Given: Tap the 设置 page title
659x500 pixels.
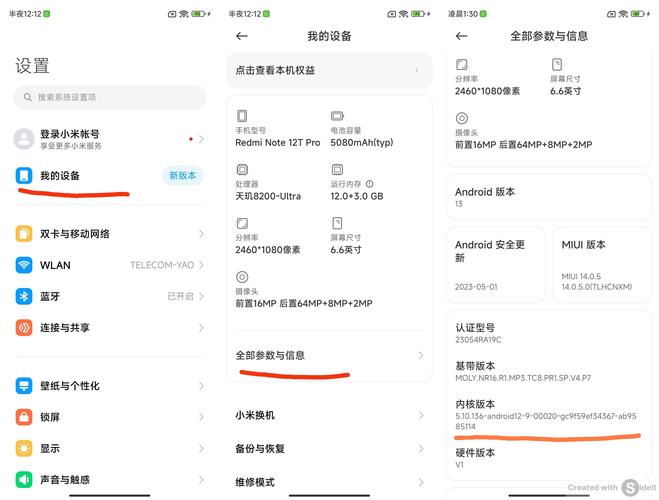Looking at the screenshot, I should [x=32, y=66].
